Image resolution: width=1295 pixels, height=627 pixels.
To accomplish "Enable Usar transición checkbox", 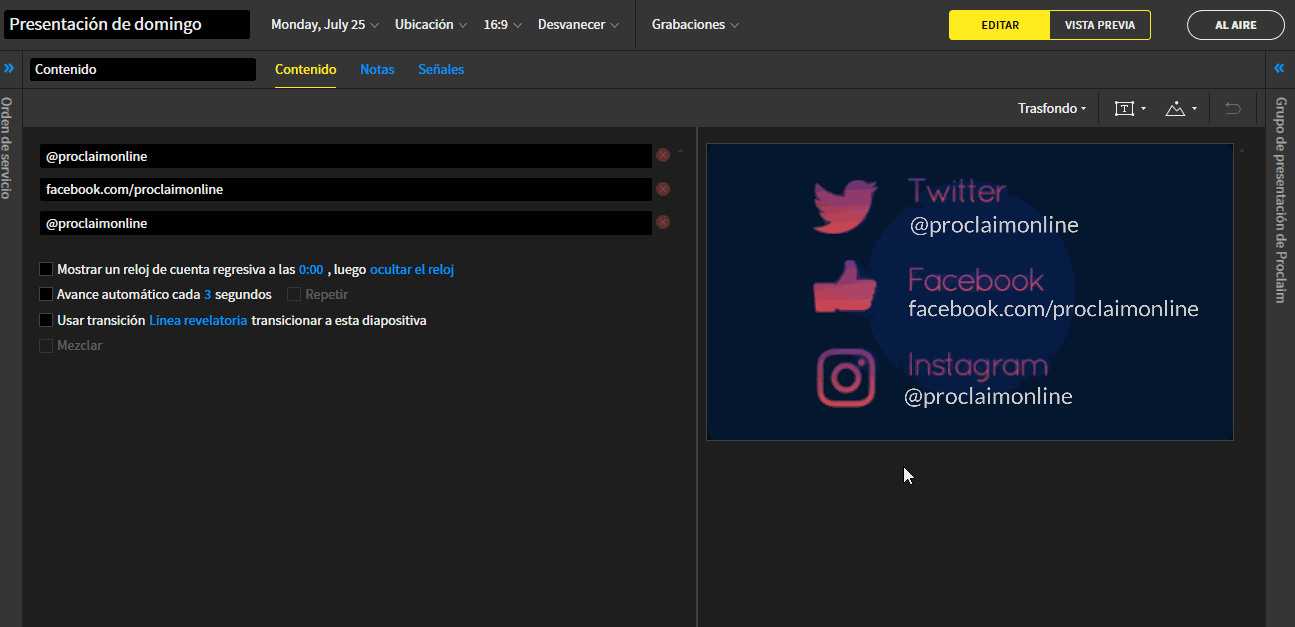I will [x=46, y=320].
